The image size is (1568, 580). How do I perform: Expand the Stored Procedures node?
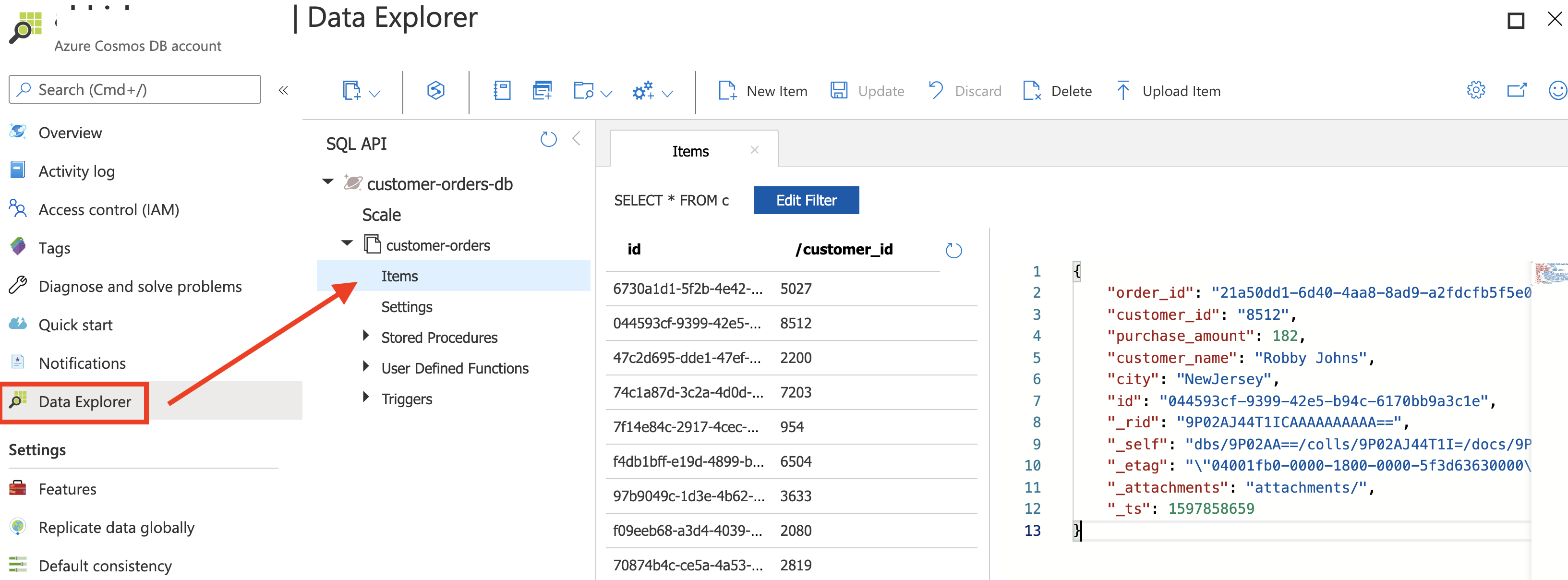366,335
